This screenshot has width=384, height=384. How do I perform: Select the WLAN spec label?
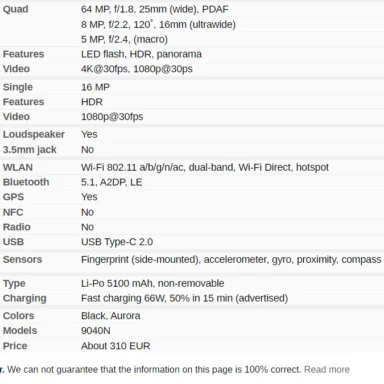point(18,167)
